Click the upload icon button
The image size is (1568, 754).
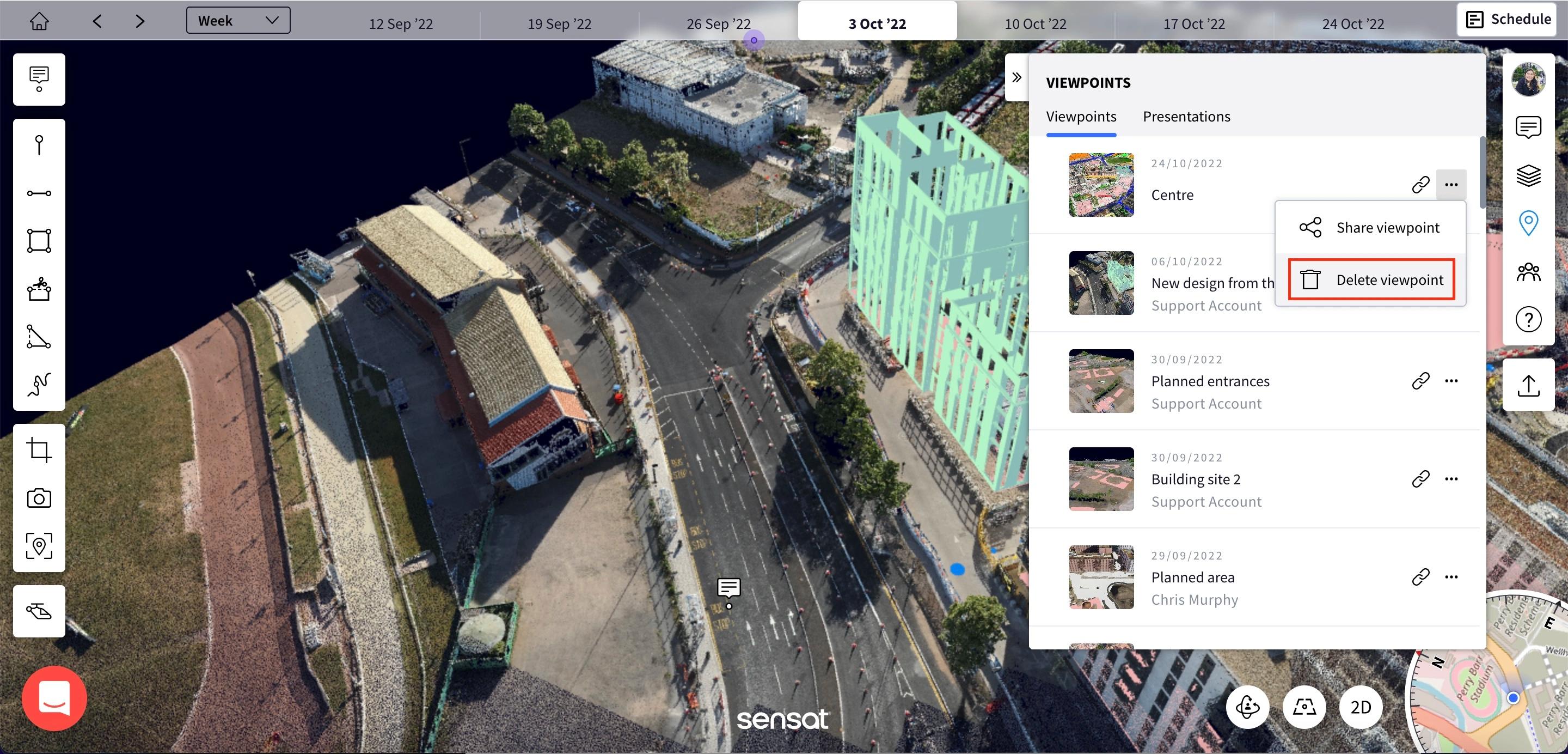1528,385
